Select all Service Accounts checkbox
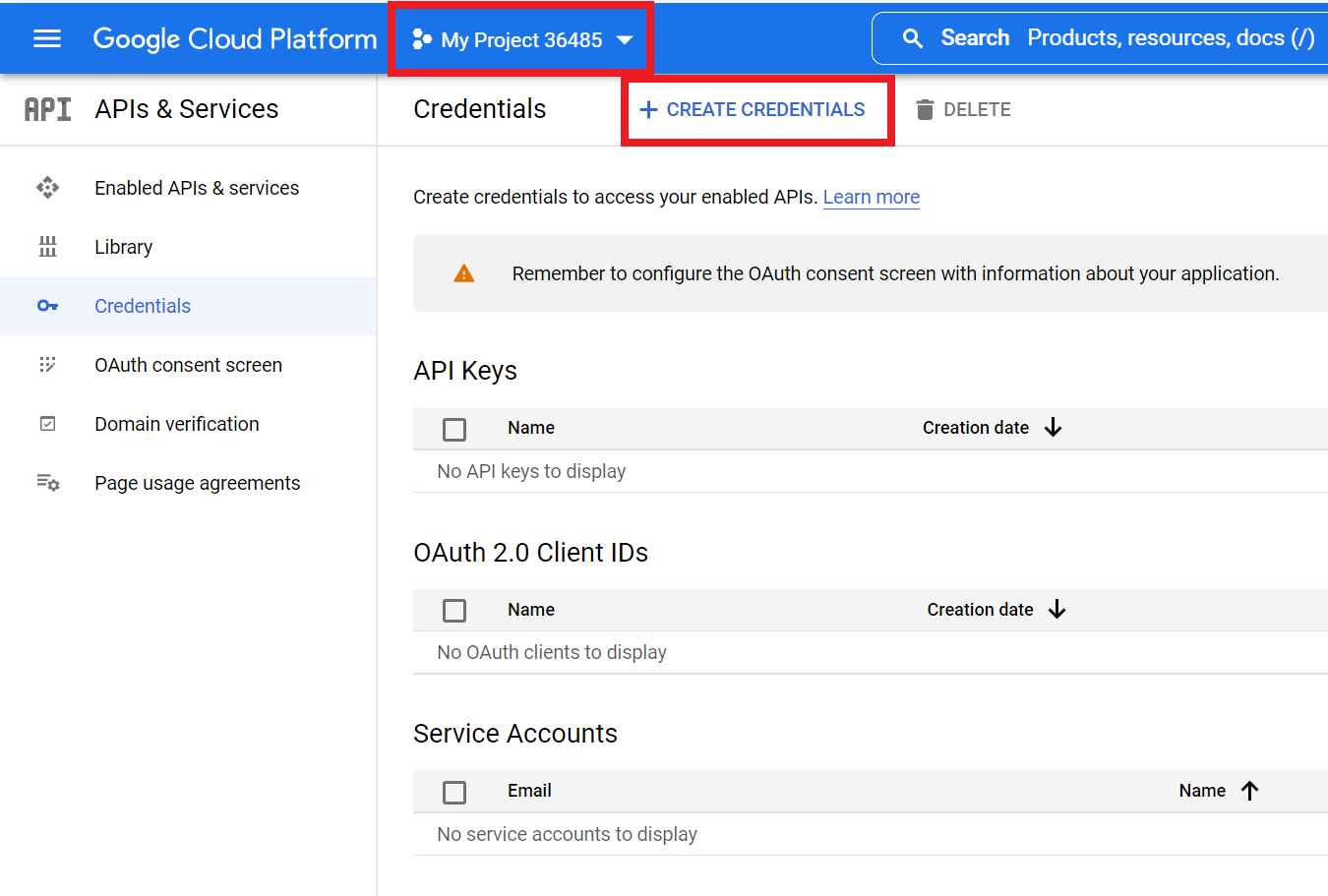The image size is (1328, 896). [x=454, y=792]
